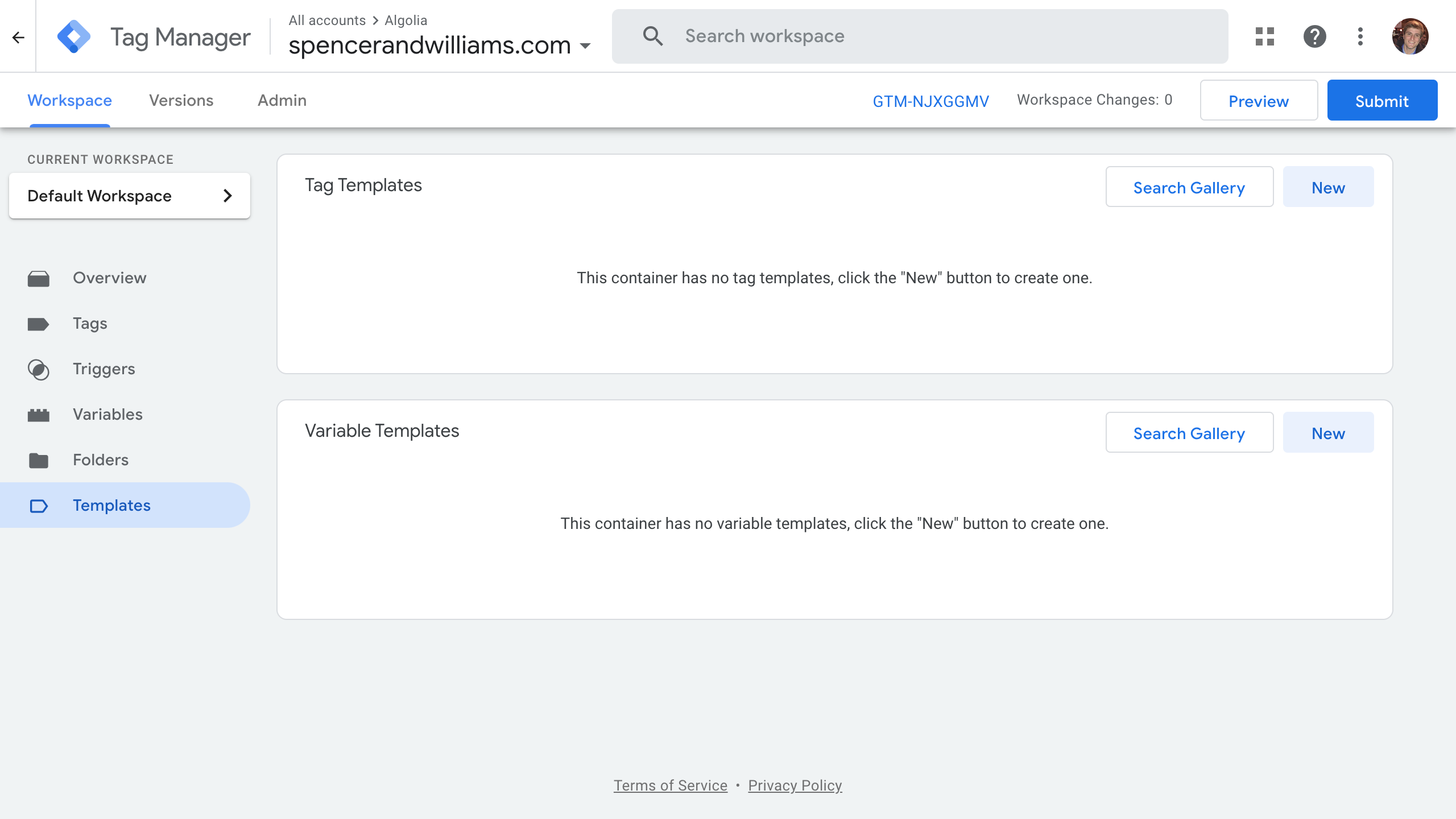Image resolution: width=1456 pixels, height=819 pixels.
Task: Open Folders in the sidebar
Action: tap(125, 460)
